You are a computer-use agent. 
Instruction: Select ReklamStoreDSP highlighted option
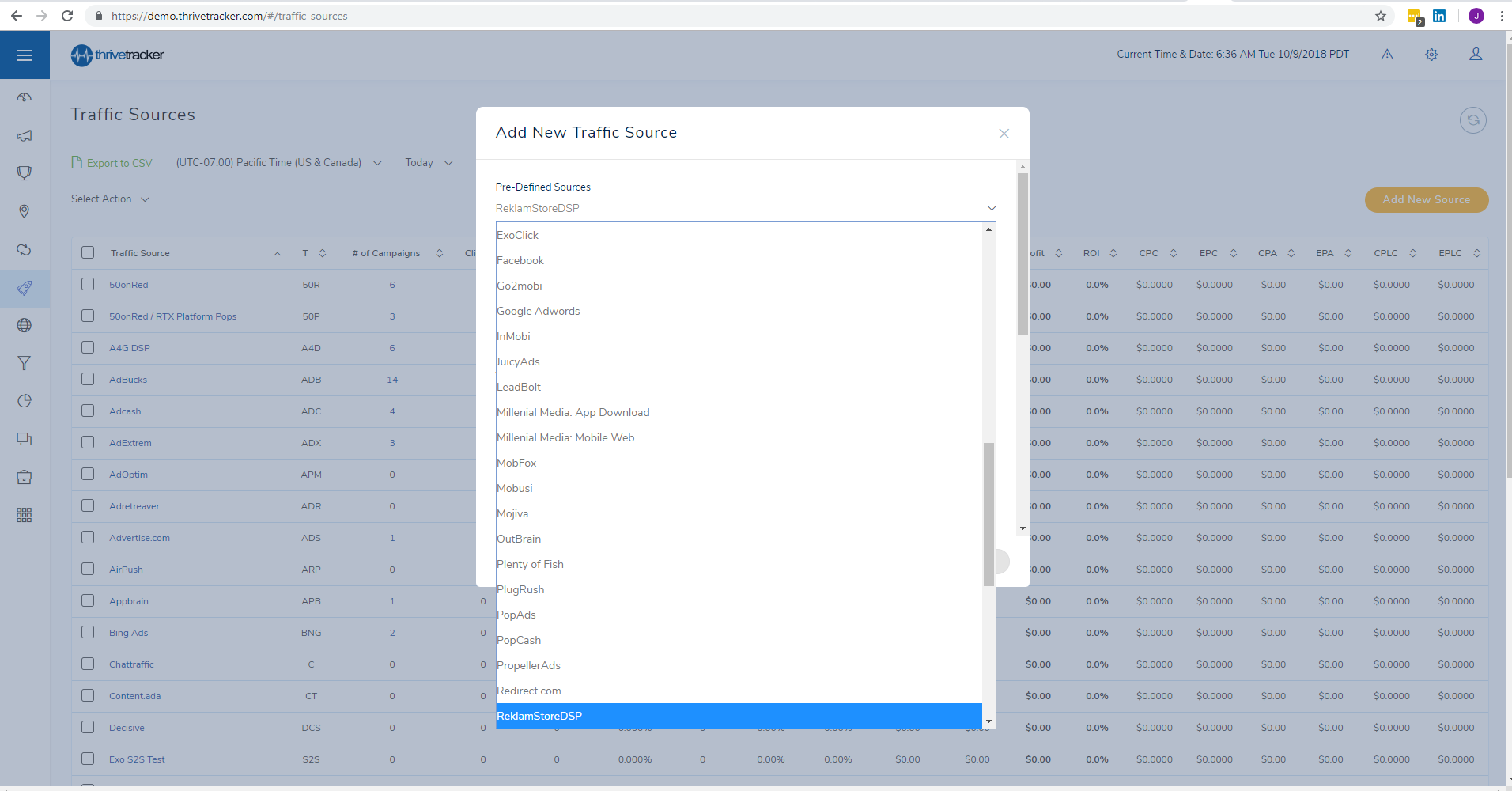point(739,716)
